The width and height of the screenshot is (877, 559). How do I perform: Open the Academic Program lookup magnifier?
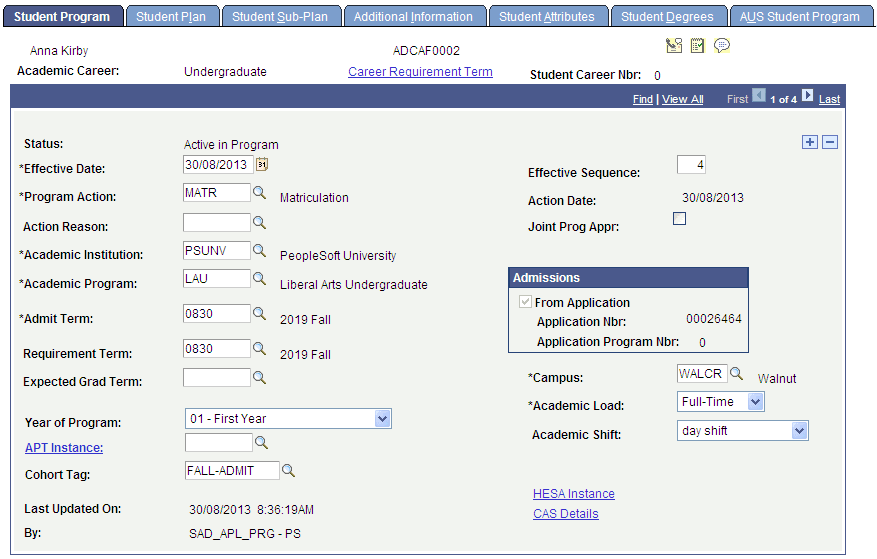click(259, 278)
